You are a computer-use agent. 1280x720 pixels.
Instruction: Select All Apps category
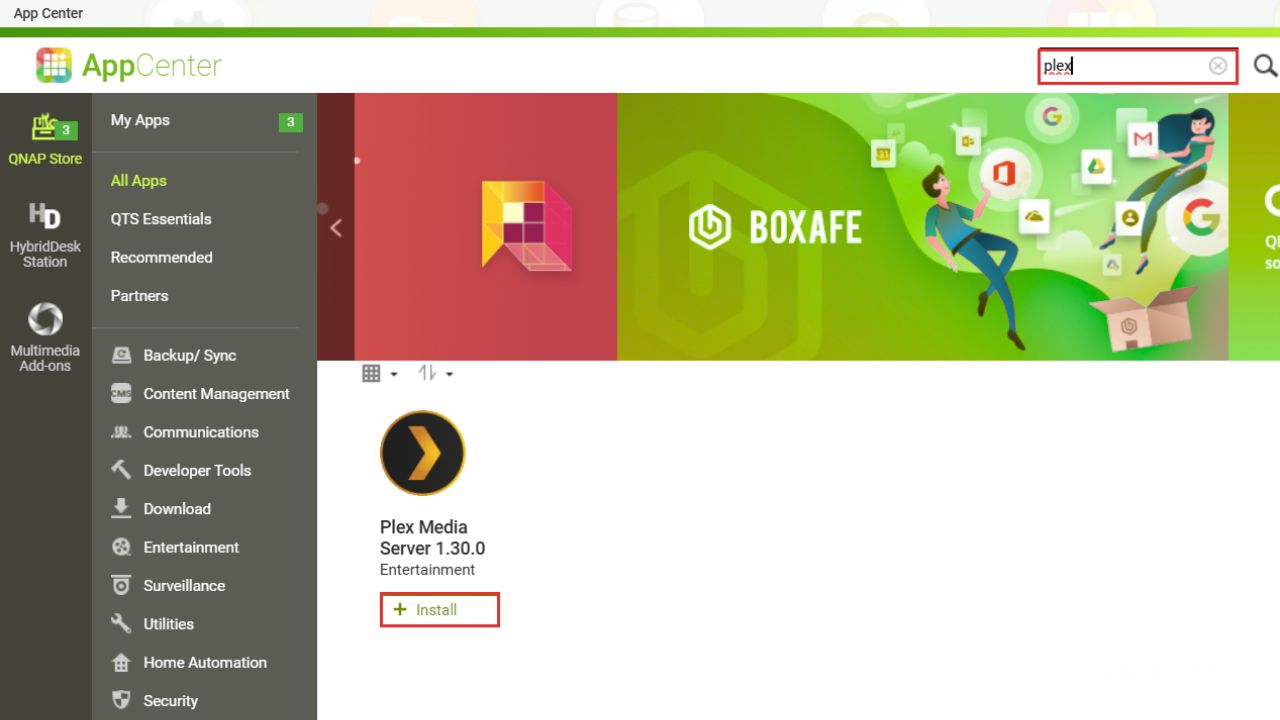pyautogui.click(x=138, y=181)
